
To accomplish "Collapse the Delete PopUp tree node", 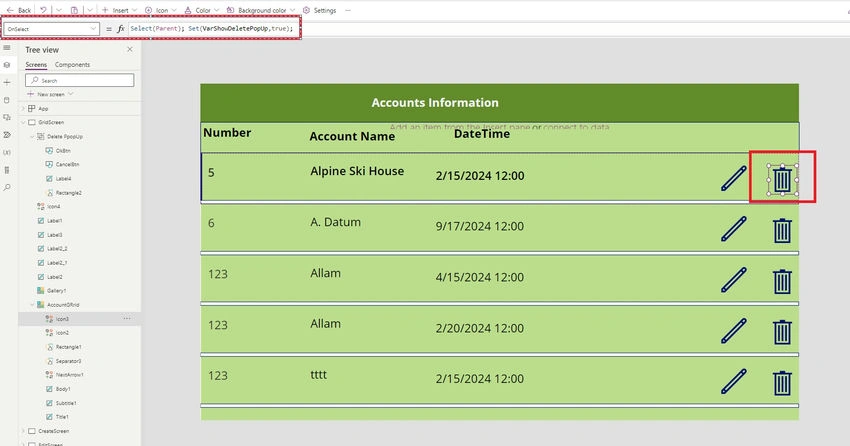I will [x=32, y=137].
